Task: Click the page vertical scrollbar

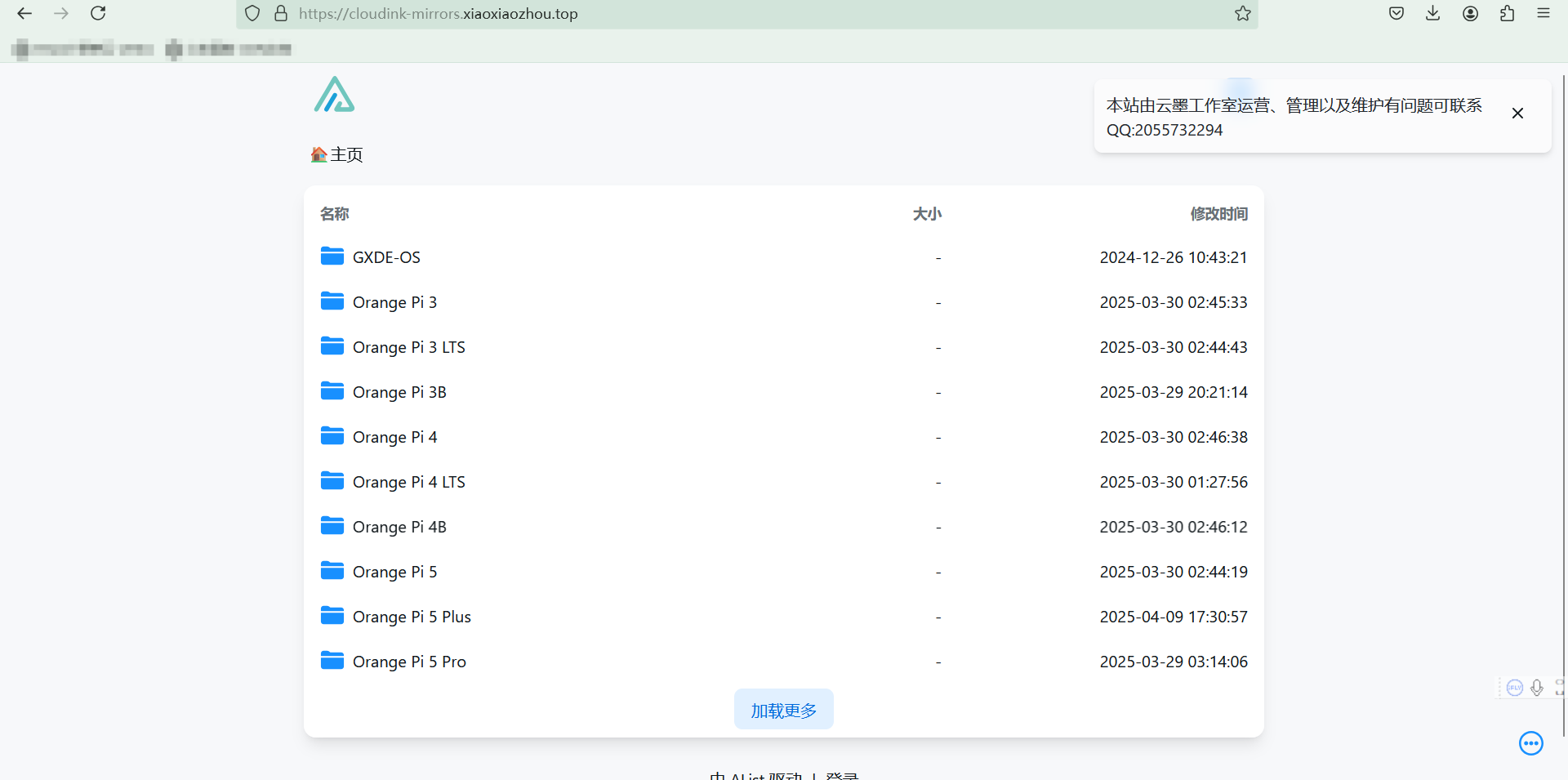Action: click(1564, 404)
